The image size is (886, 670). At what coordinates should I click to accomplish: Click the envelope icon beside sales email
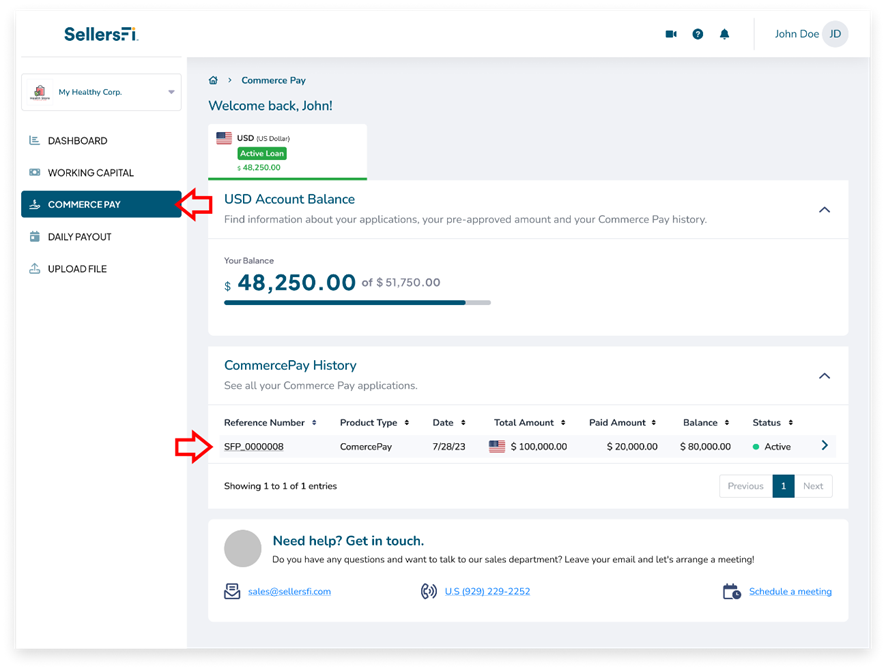(x=232, y=591)
